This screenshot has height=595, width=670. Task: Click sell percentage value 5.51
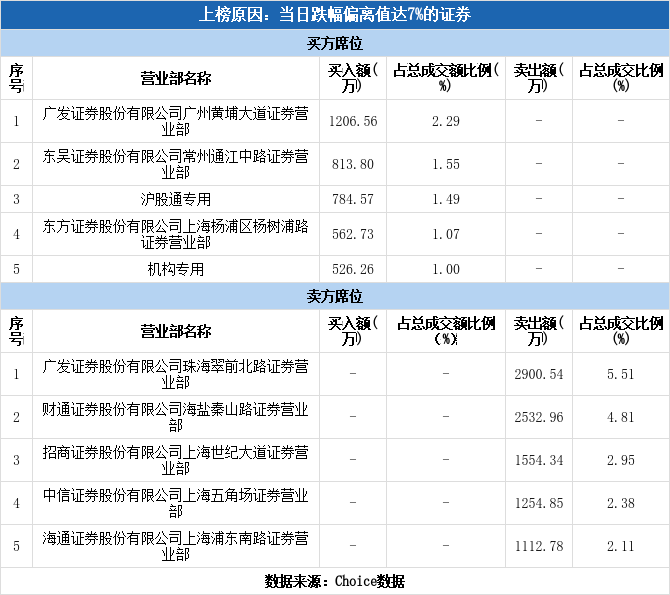[621, 374]
